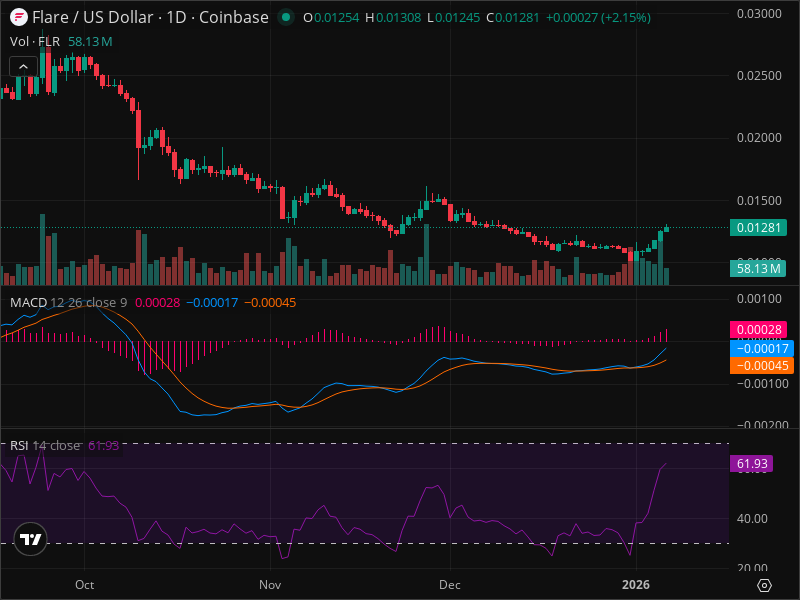Viewport: 800px width, 600px height.
Task: Click the pink 0.00028 MACD histogram label
Action: 758,330
